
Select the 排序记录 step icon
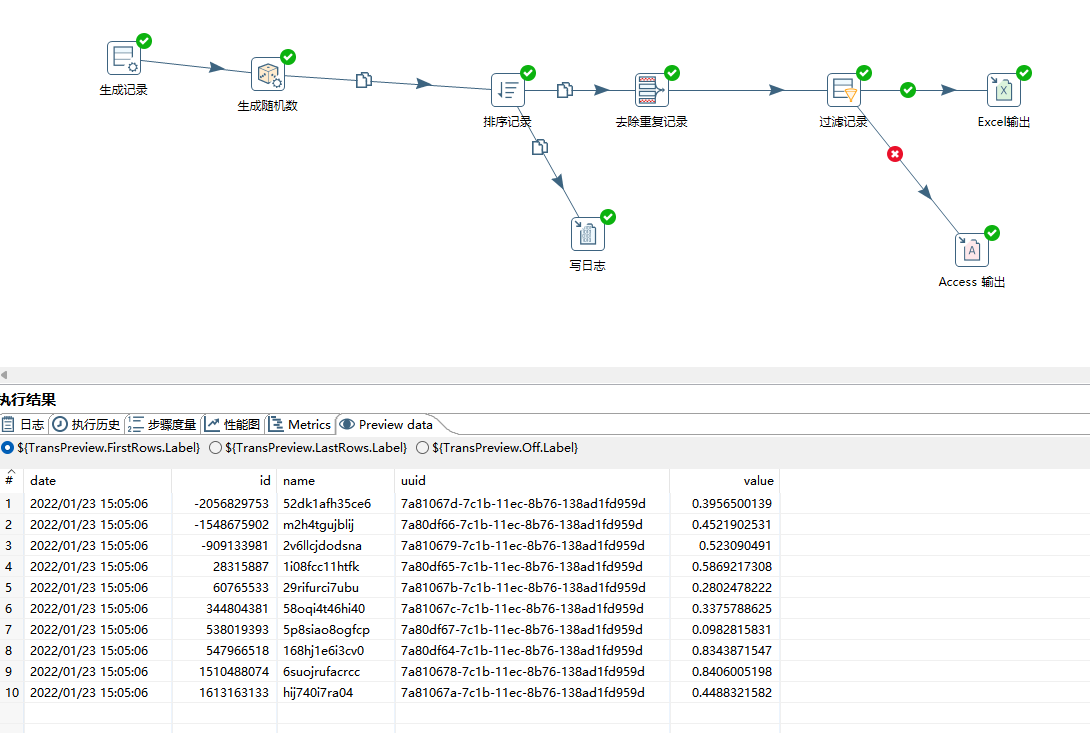507,90
